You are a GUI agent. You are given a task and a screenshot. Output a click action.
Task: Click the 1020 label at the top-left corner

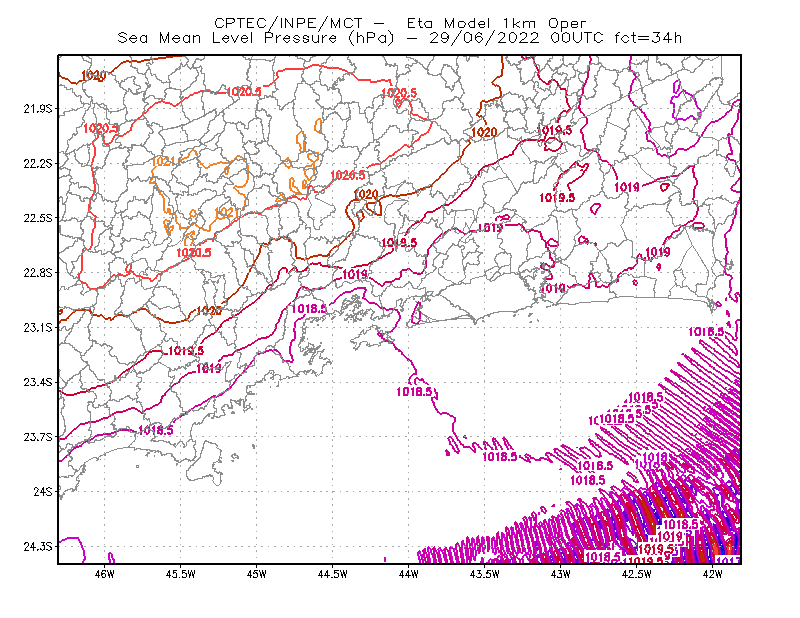click(x=94, y=76)
